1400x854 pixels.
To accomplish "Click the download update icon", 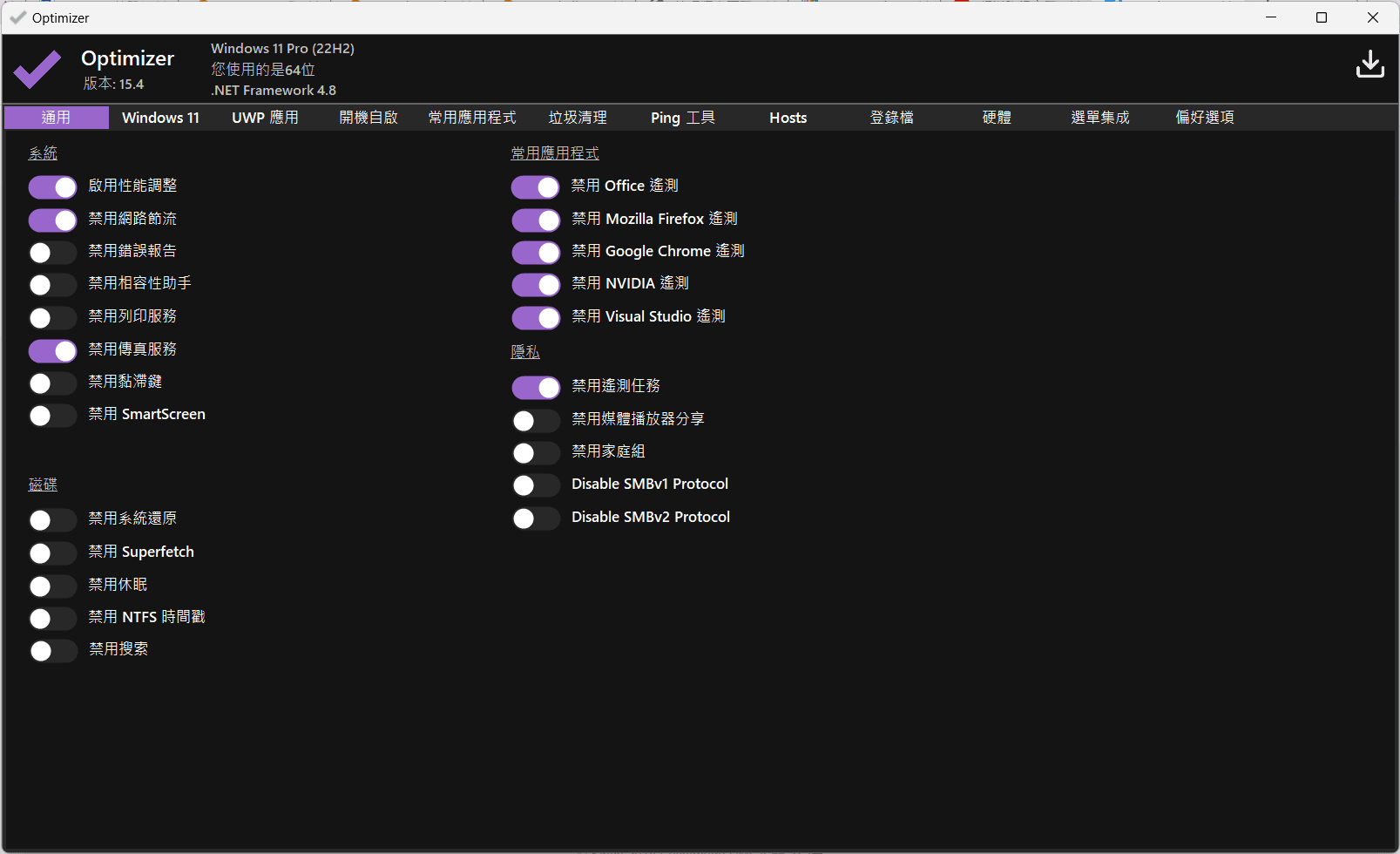I will [1370, 64].
